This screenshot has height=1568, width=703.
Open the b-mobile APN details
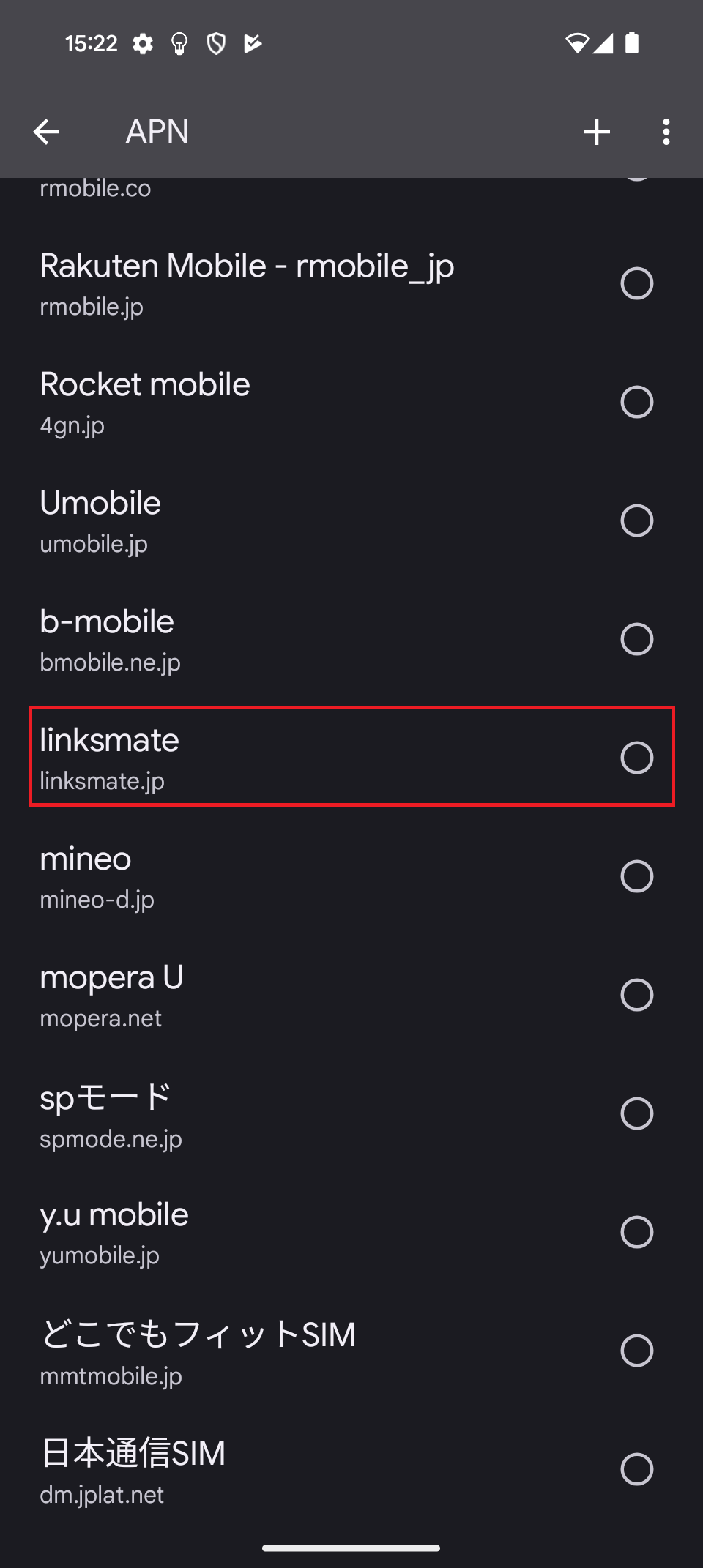coord(220,638)
